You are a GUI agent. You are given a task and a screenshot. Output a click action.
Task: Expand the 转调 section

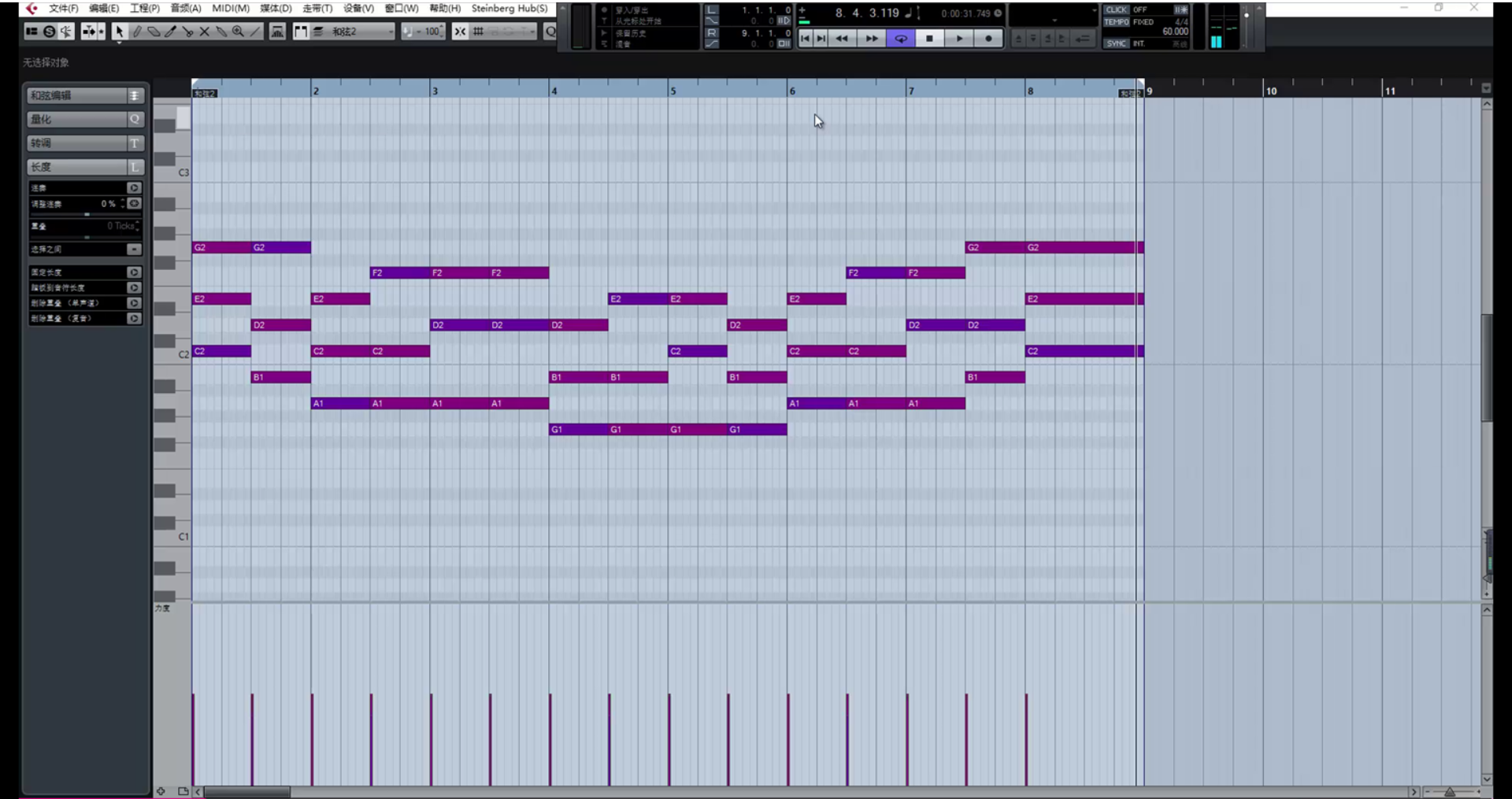(85, 143)
